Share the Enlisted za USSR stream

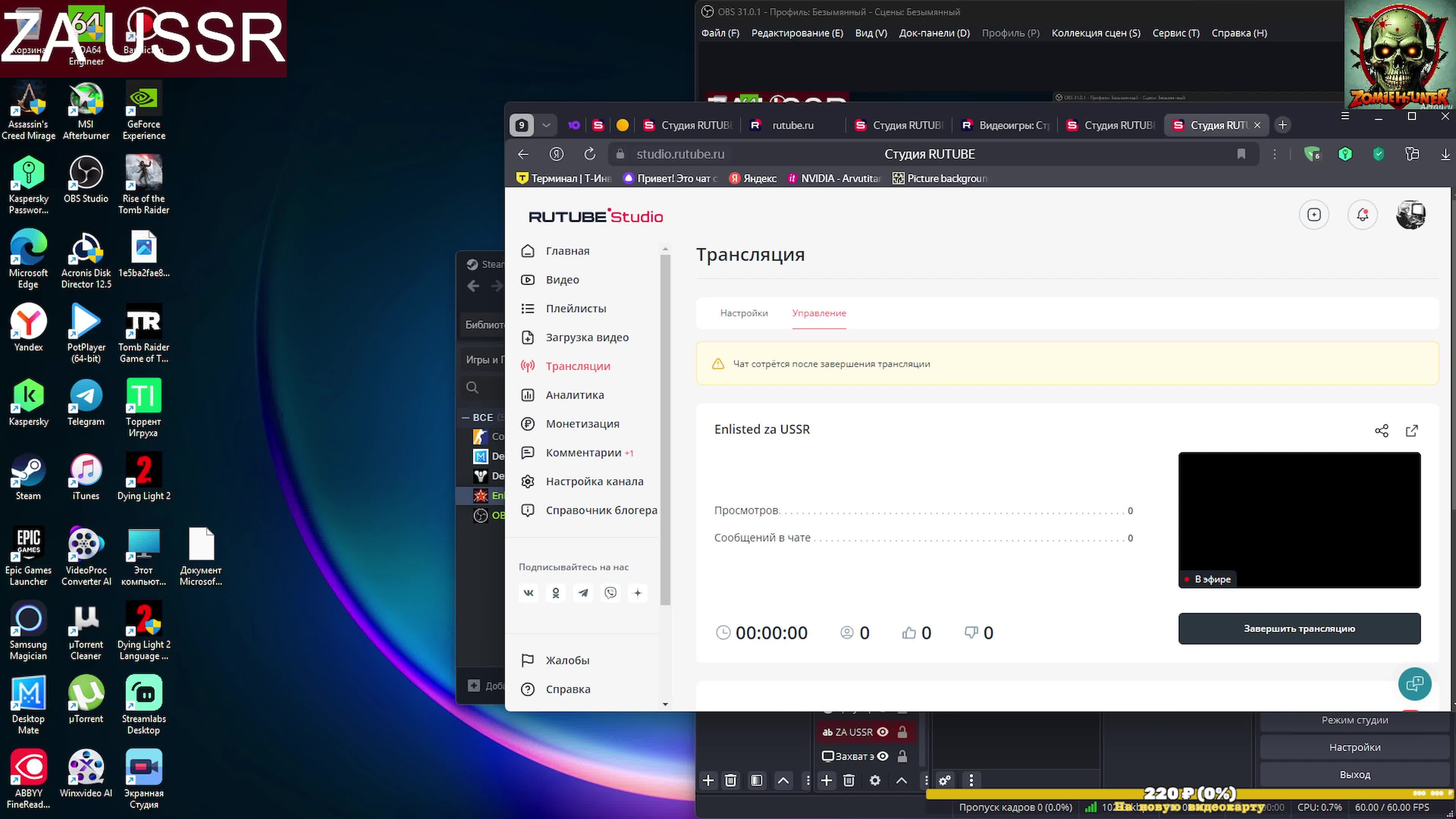pyautogui.click(x=1381, y=431)
